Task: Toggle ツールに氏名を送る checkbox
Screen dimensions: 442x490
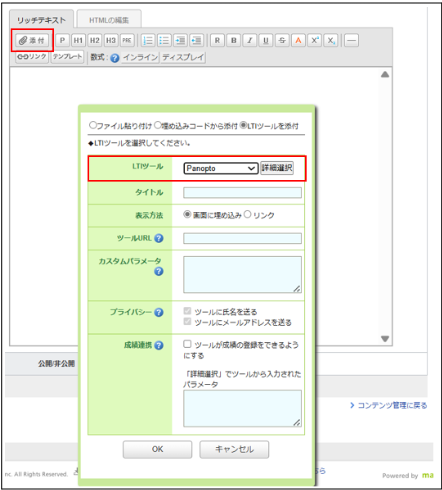Action: pos(187,311)
